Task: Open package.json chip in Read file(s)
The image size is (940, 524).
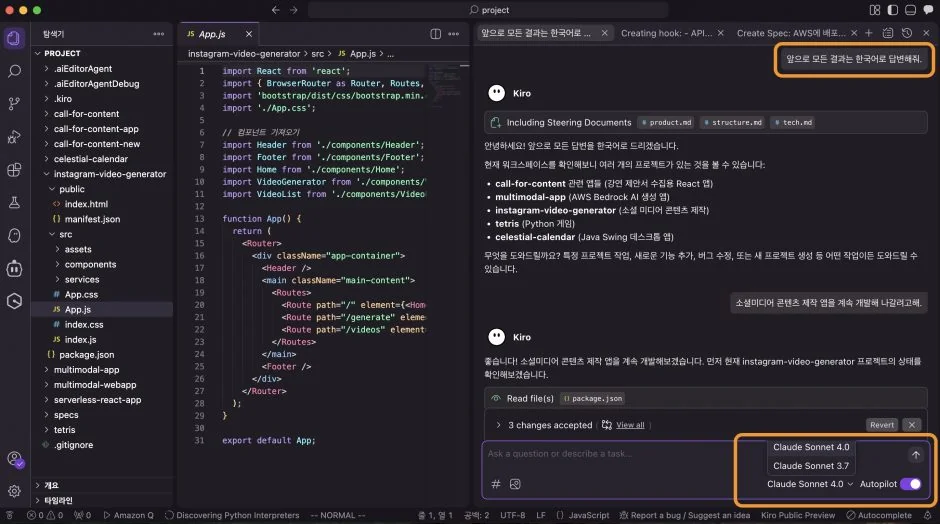Action: point(593,399)
